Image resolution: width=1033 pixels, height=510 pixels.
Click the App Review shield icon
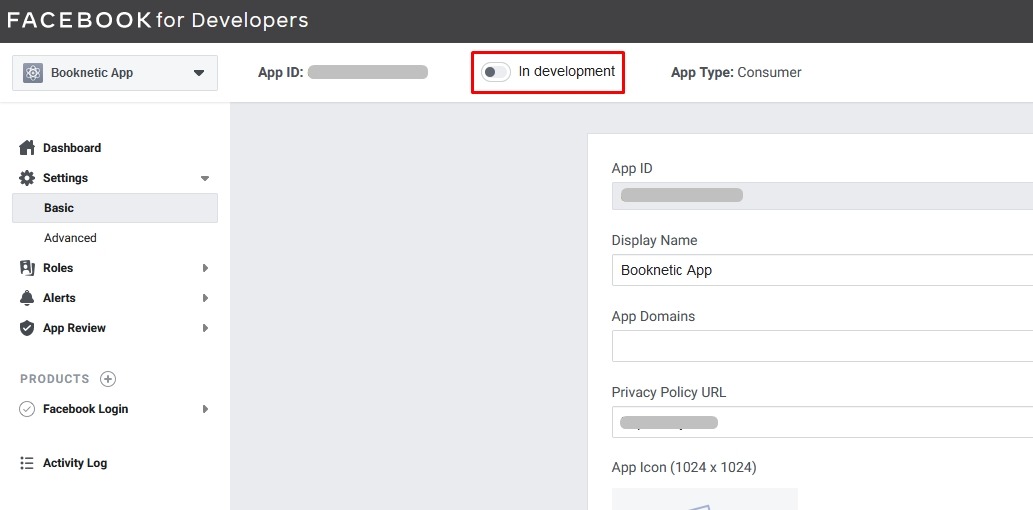(x=27, y=328)
